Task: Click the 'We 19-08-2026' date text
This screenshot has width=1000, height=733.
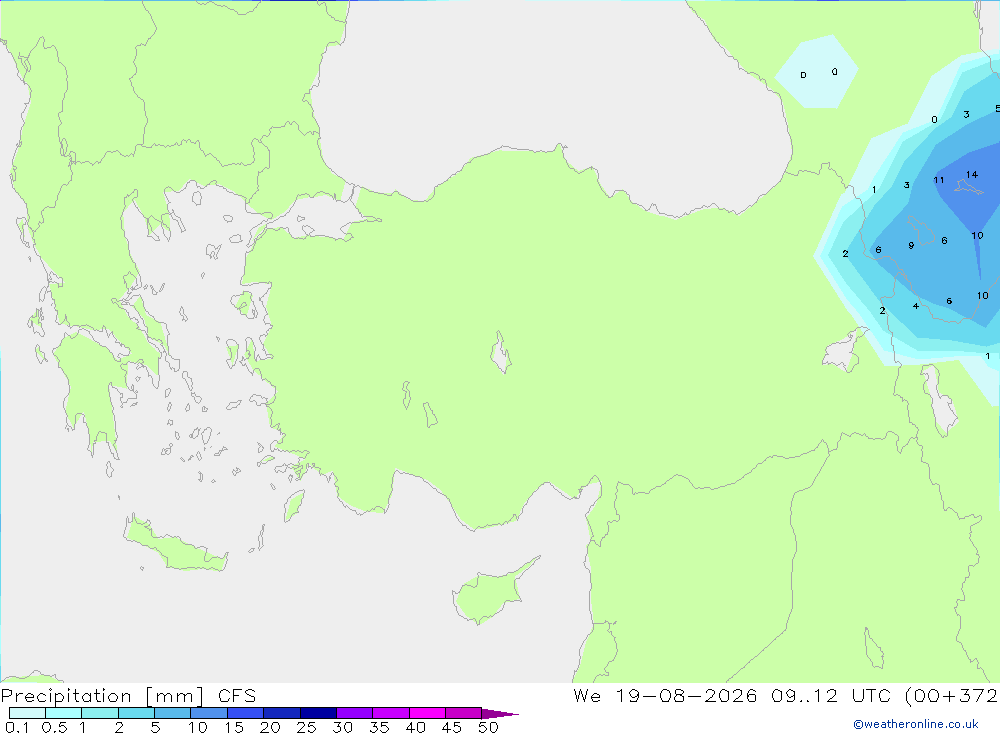Action: [665, 696]
